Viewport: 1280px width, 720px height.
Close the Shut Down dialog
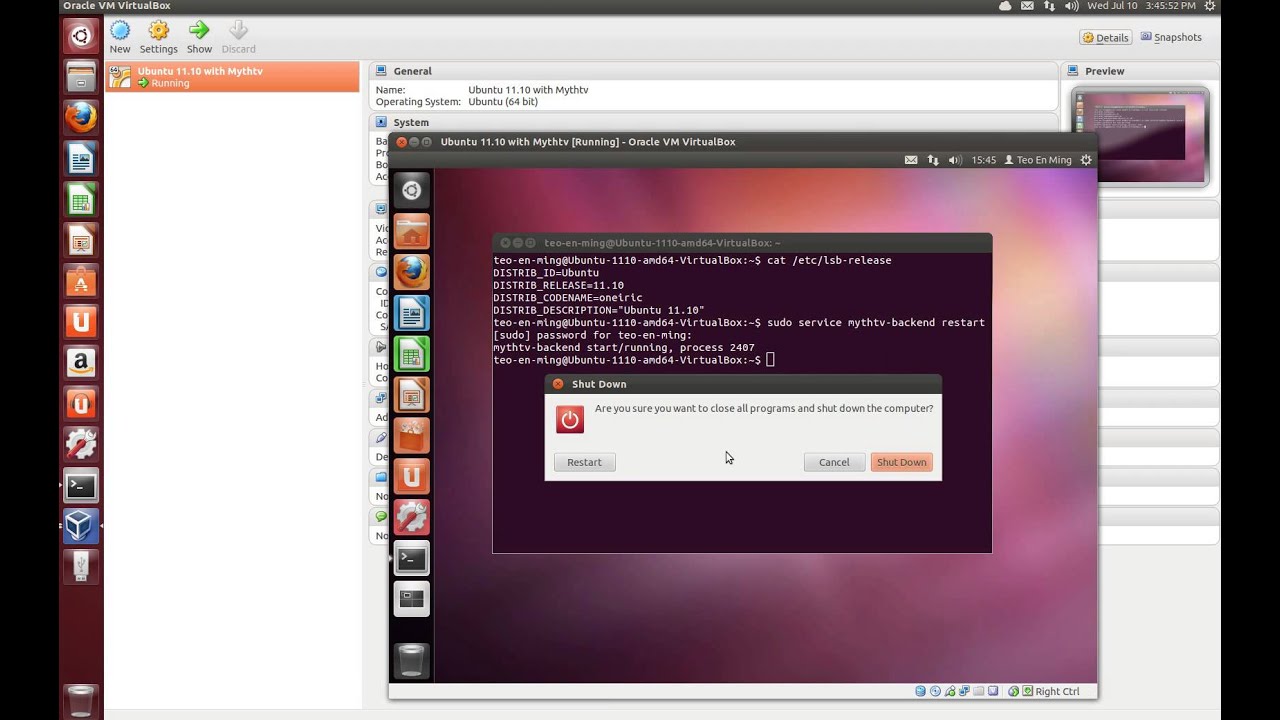coord(558,384)
